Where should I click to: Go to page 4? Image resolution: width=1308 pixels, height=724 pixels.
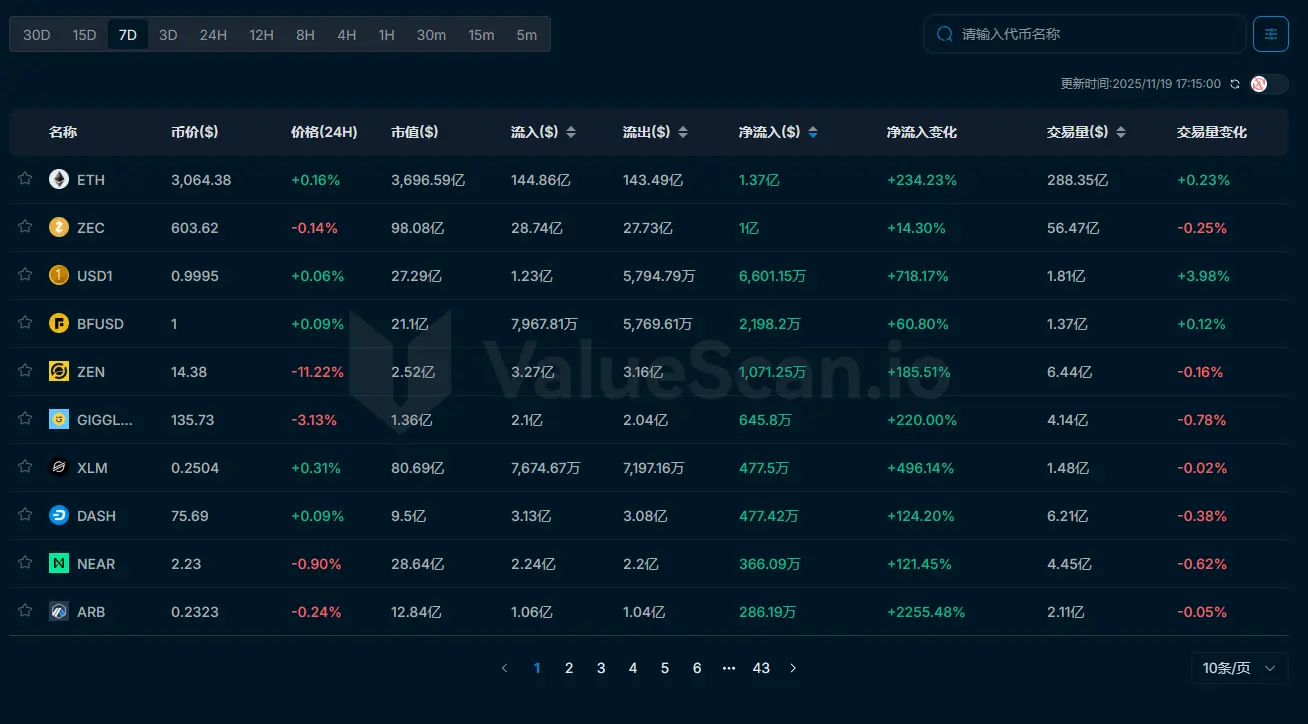[633, 668]
